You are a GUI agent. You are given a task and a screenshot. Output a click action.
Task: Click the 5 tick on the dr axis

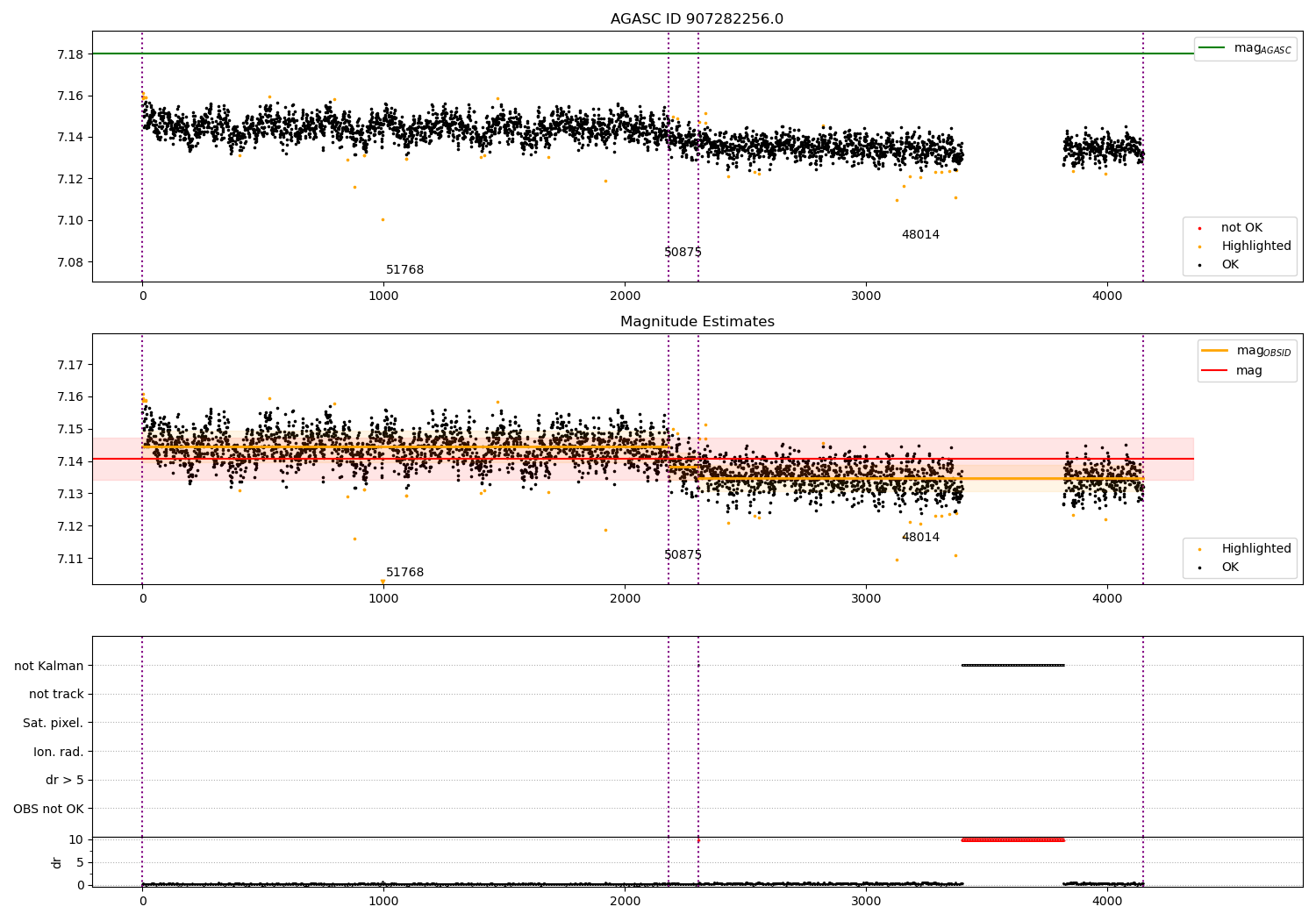pos(80,863)
